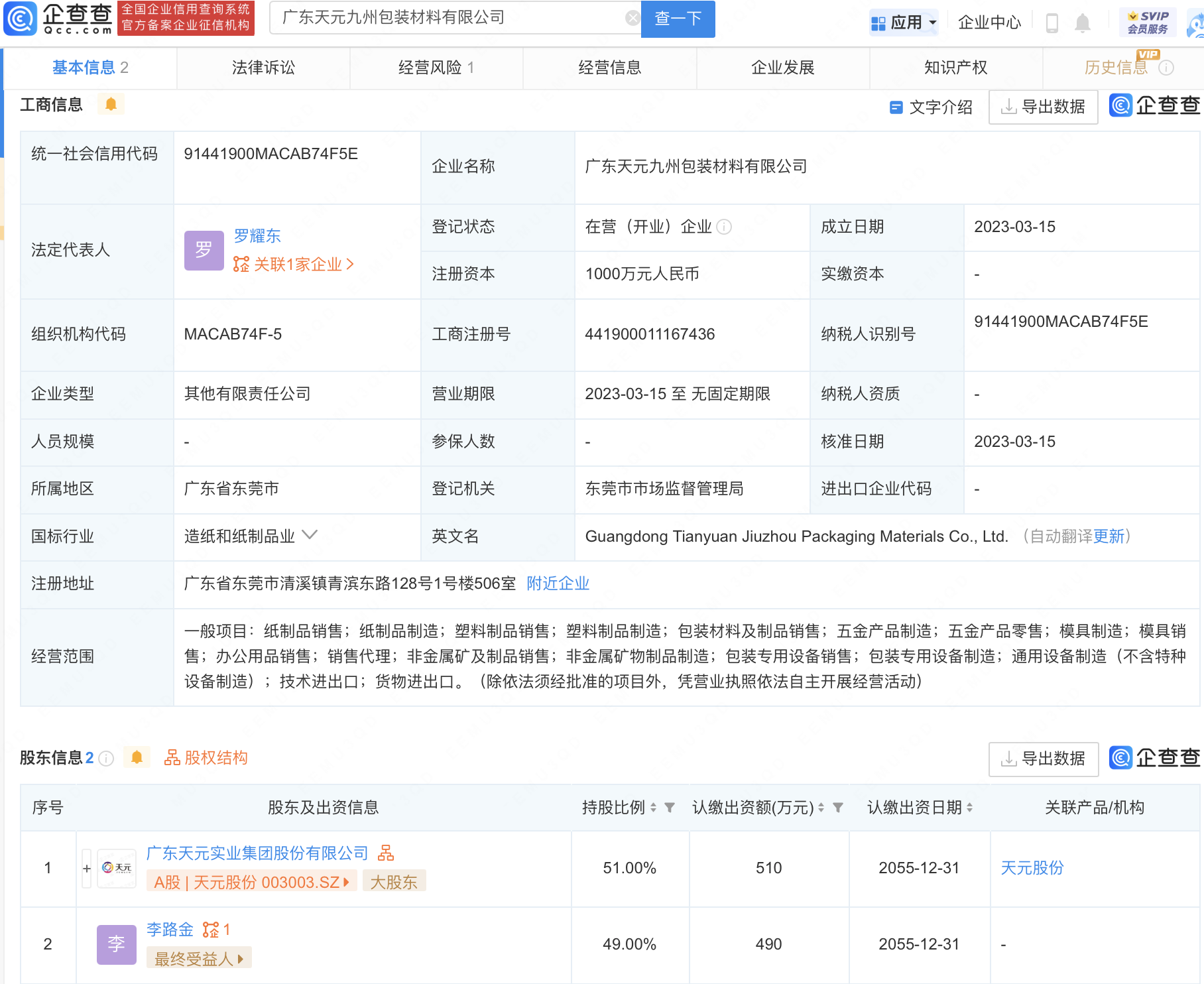Click the notification bell in header
This screenshot has width=1204, height=984.
coord(1082,23)
